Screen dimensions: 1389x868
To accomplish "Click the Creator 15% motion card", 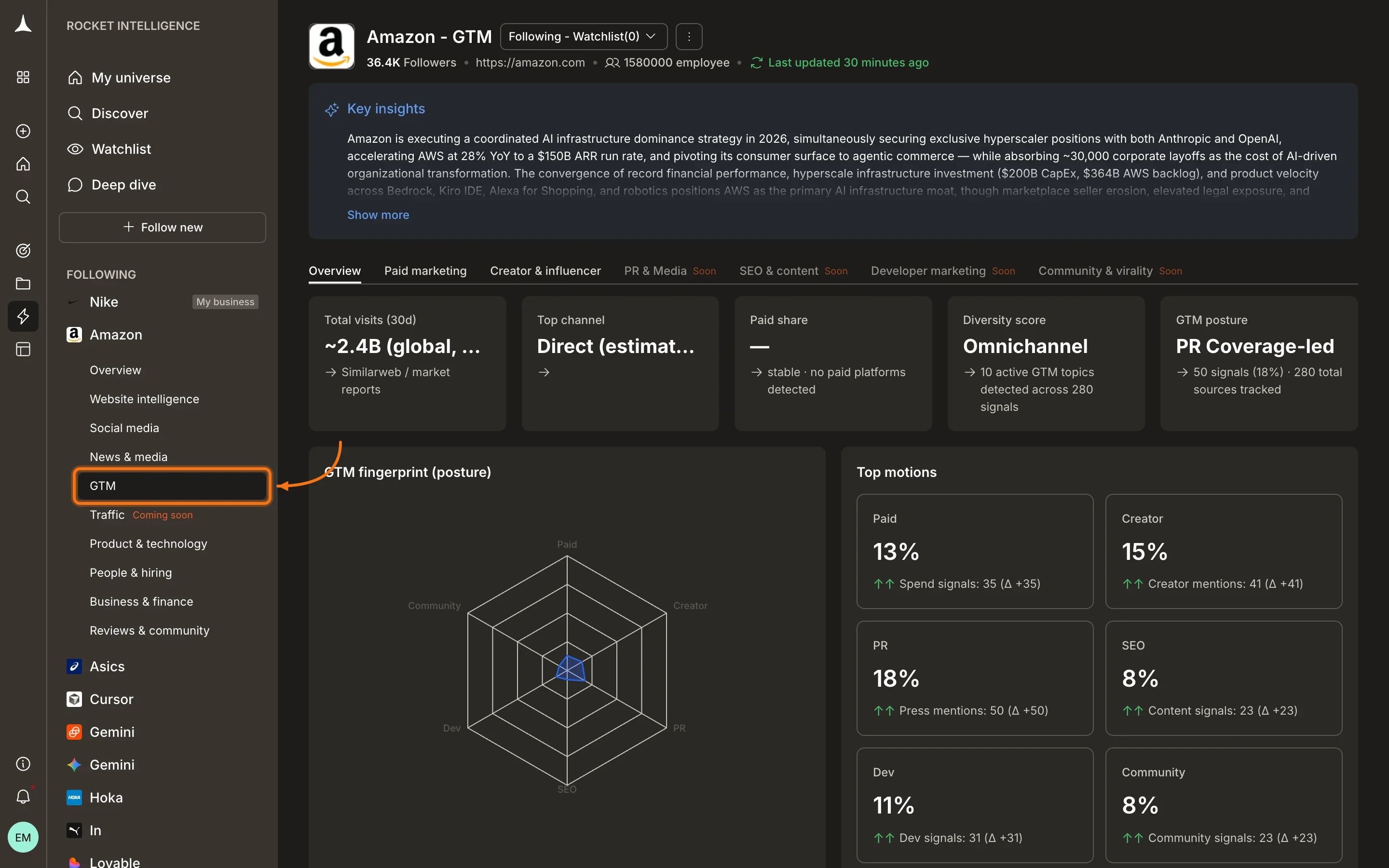I will coord(1224,551).
